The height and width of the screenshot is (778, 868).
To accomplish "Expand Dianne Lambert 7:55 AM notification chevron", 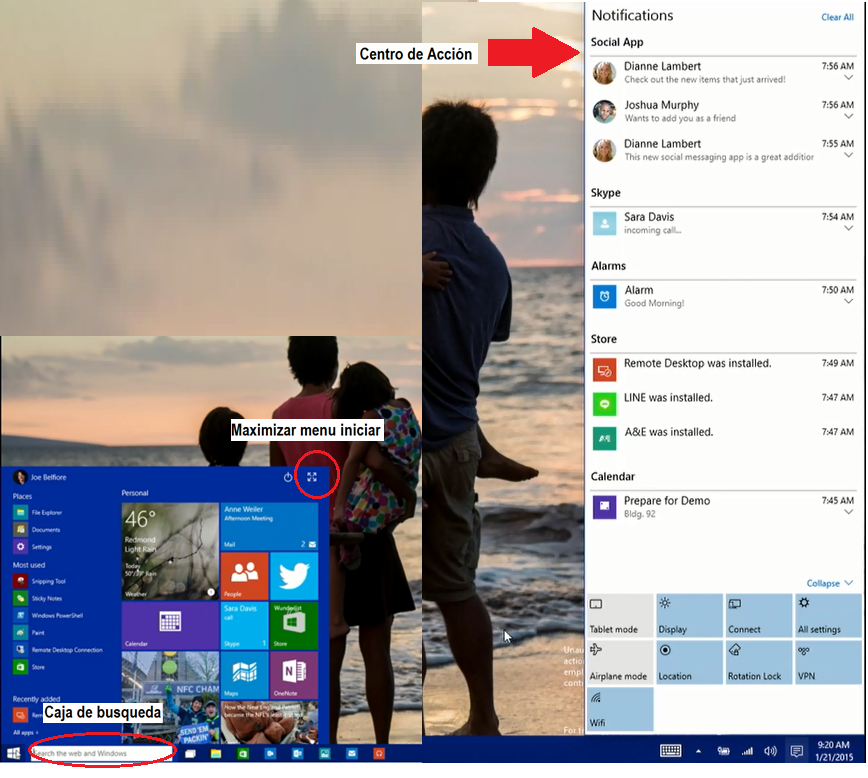I will pos(848,155).
